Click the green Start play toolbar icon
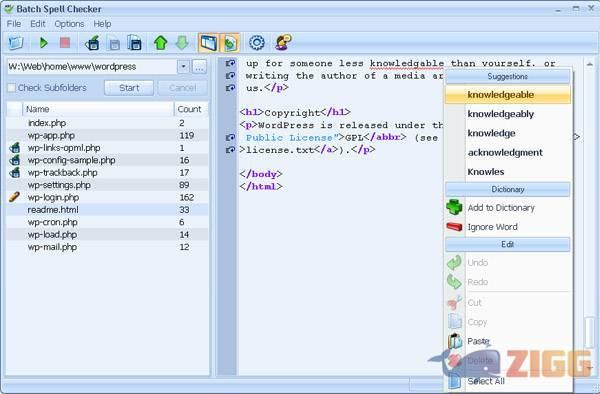Viewport: 600px width, 394px height. click(43, 43)
